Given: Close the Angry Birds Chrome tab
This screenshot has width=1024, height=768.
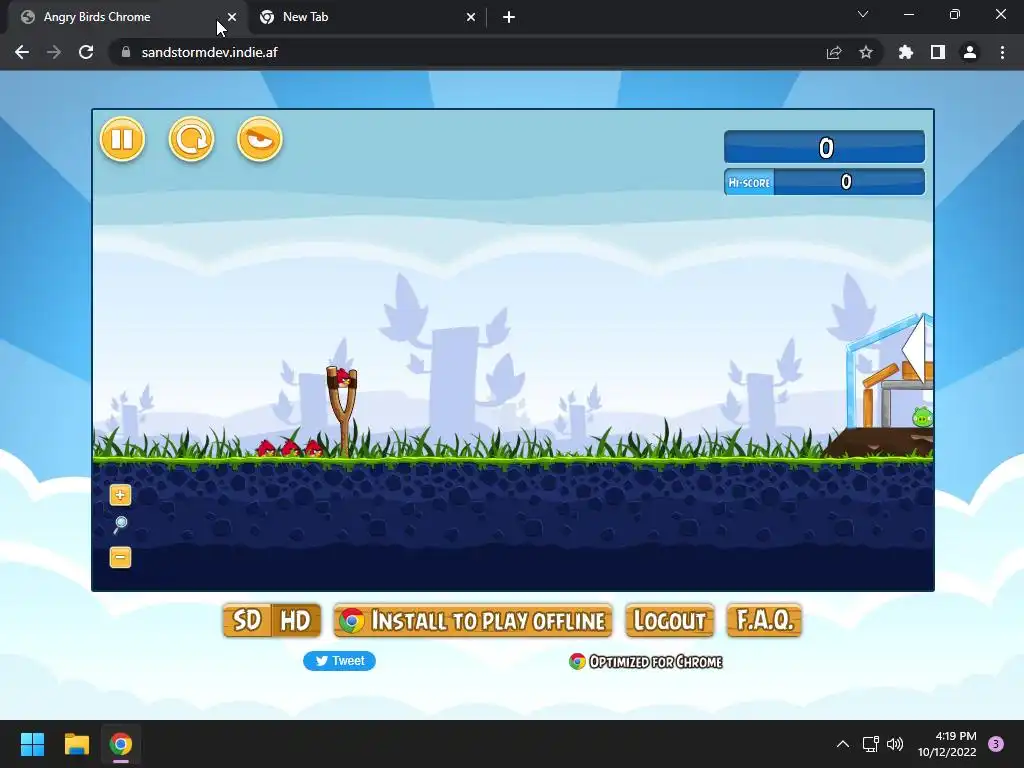Looking at the screenshot, I should click(232, 17).
